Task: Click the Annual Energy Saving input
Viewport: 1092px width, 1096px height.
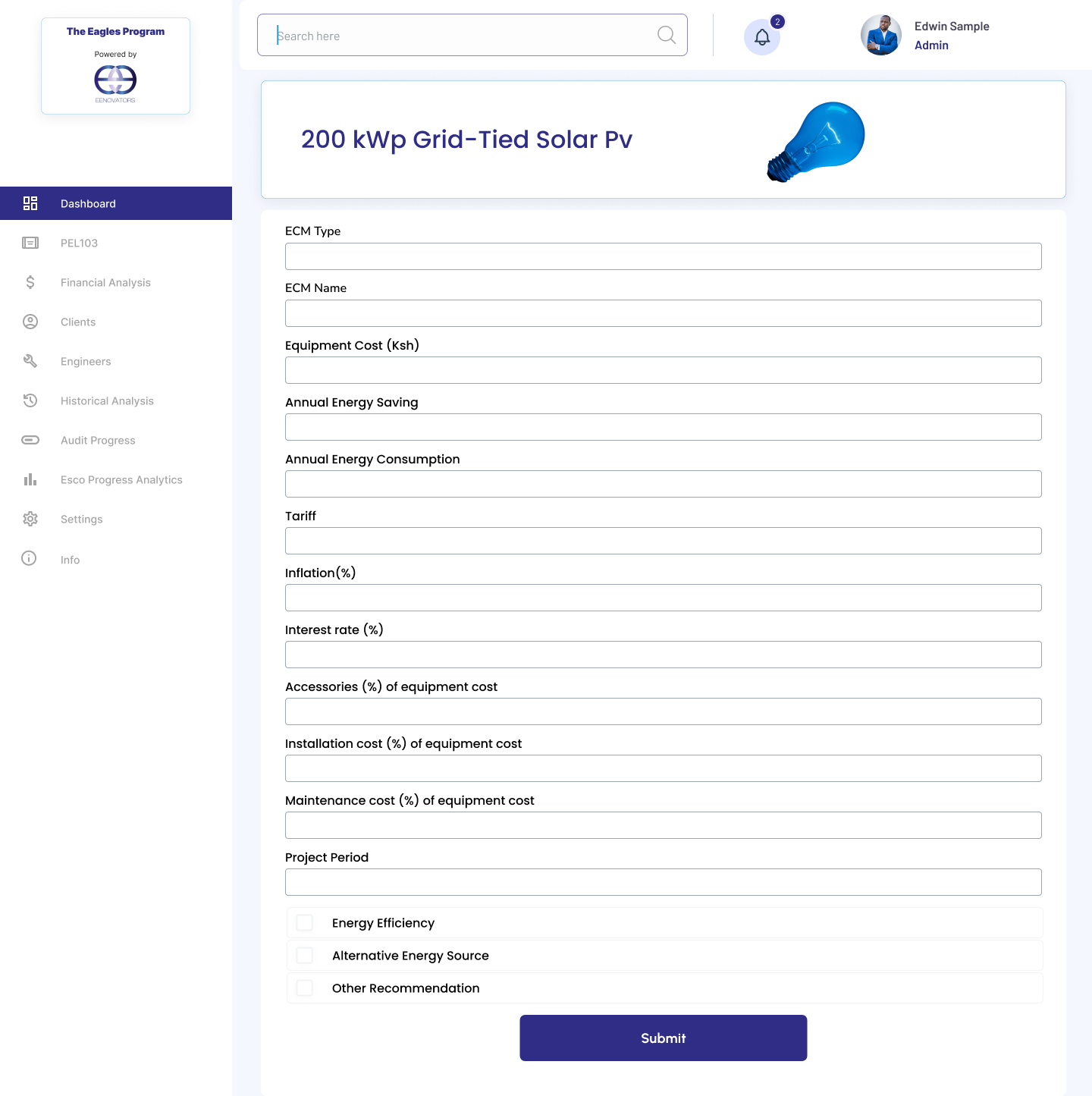Action: (664, 427)
